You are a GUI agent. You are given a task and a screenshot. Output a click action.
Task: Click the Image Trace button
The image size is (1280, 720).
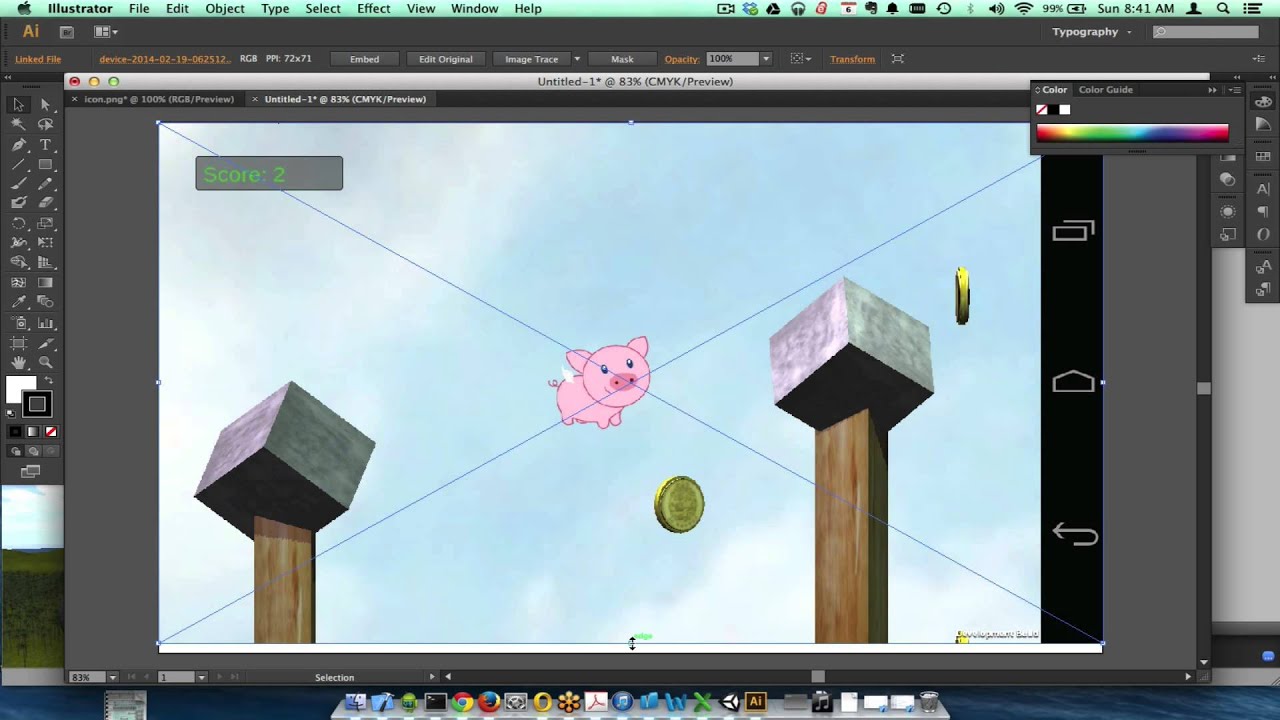(532, 59)
